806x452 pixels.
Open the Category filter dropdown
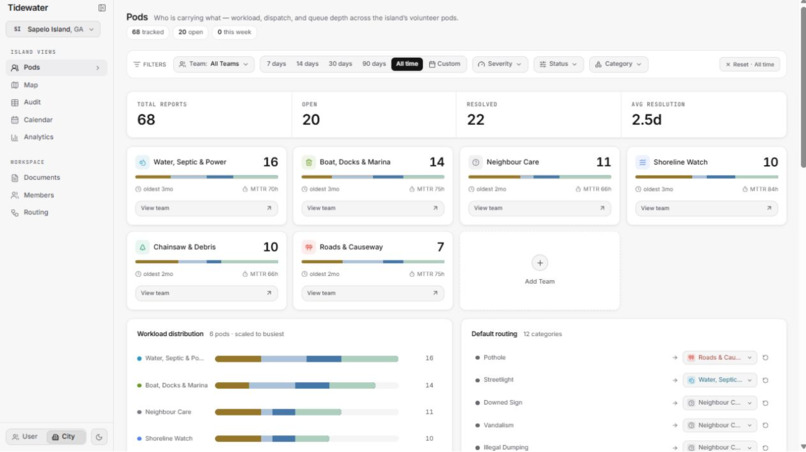click(618, 64)
